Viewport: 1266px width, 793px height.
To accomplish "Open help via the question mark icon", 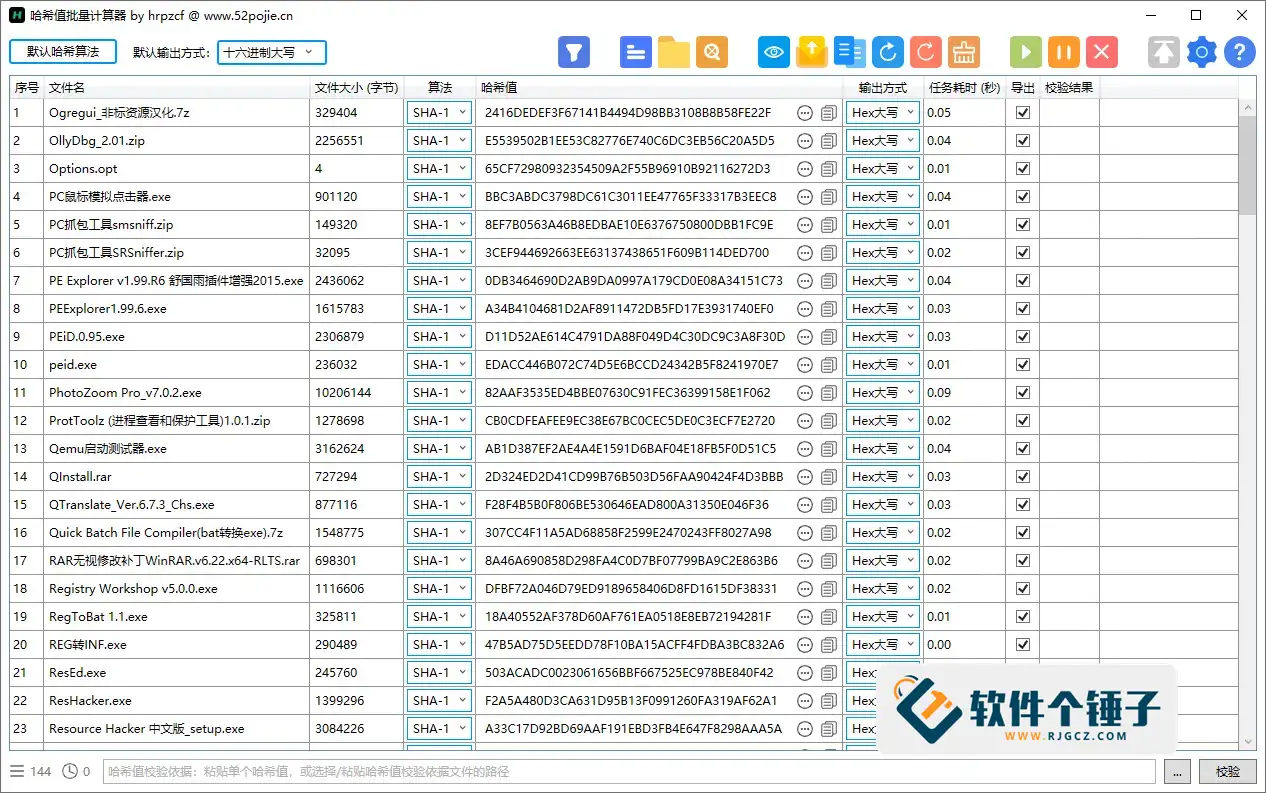I will [x=1240, y=52].
